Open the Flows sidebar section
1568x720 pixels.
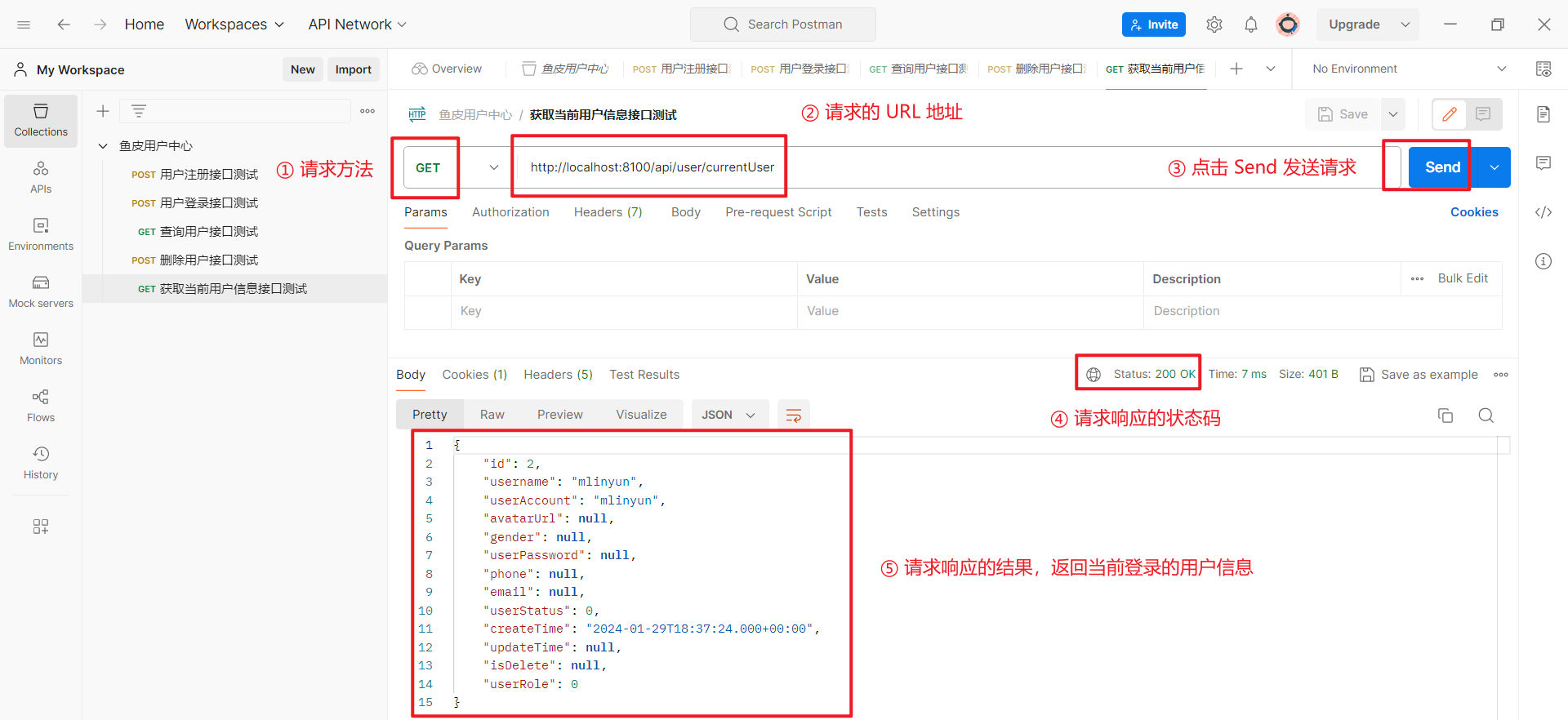[x=41, y=406]
